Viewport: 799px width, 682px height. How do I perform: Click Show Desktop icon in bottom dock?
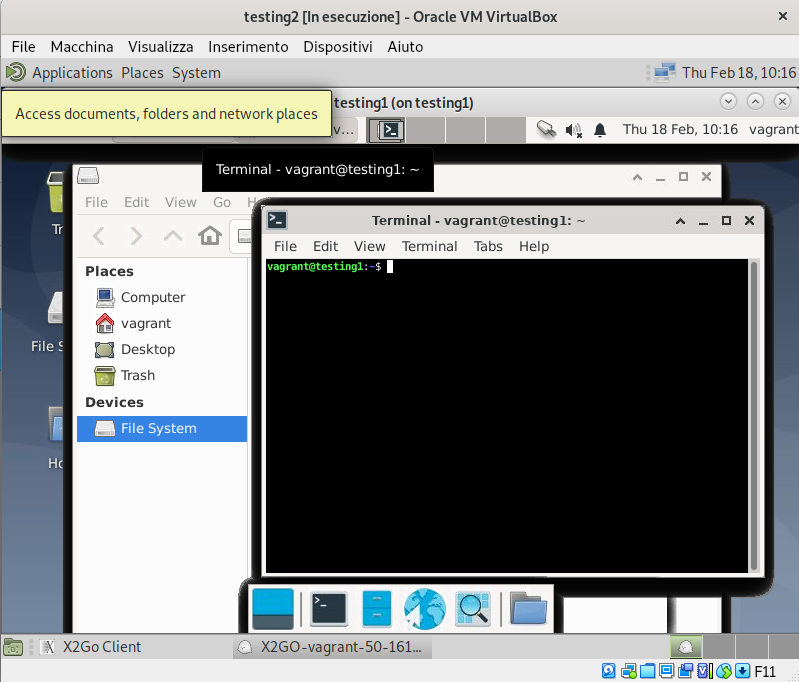click(x=273, y=609)
